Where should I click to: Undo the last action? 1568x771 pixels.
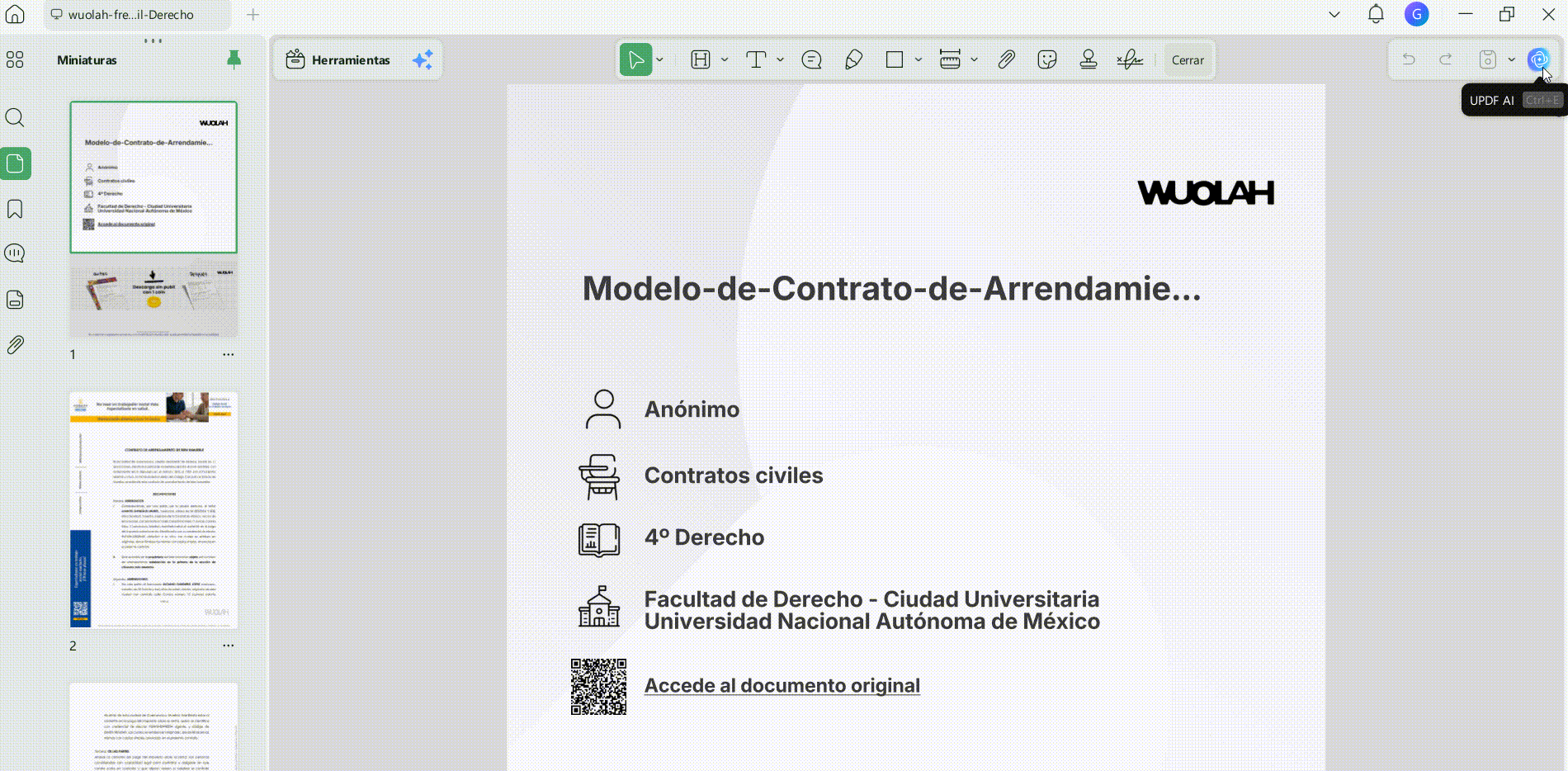tap(1409, 59)
